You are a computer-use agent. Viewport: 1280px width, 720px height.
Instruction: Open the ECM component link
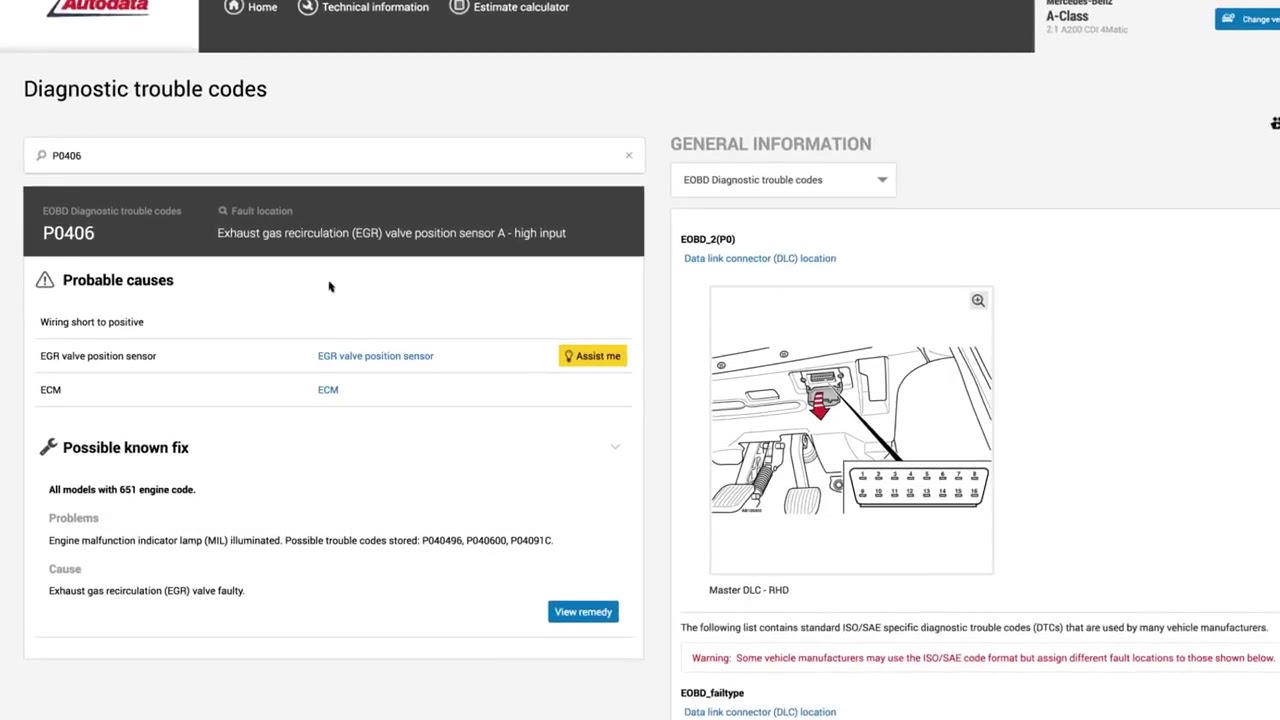coord(328,390)
